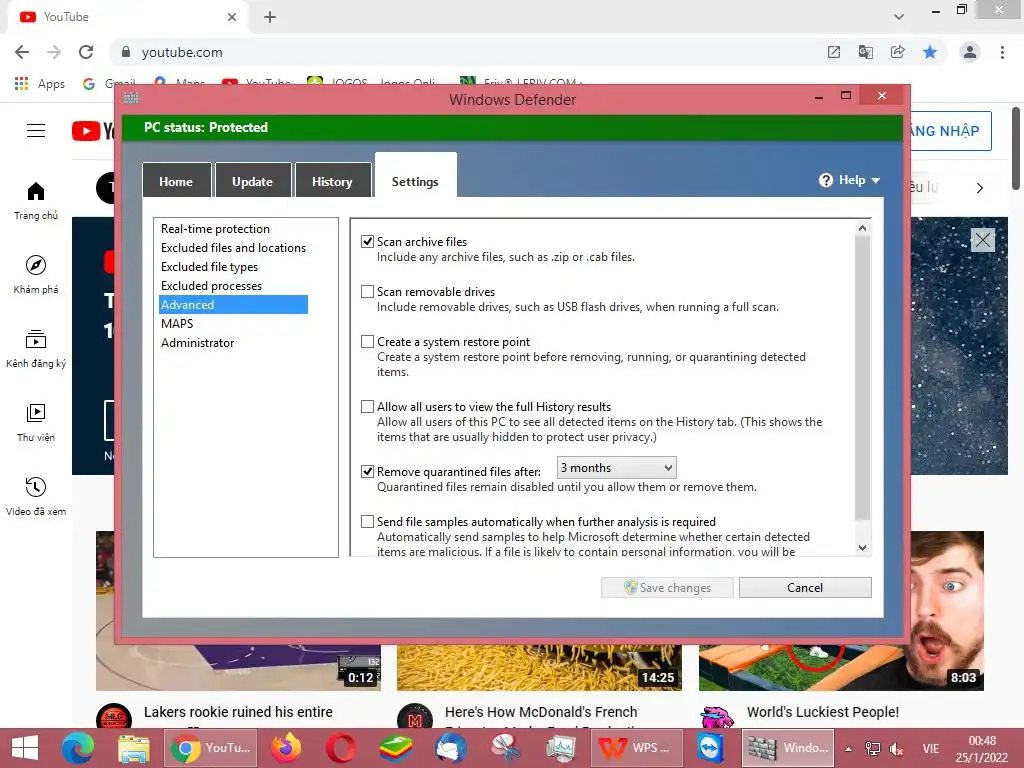Select Real-time protection in settings list
The height and width of the screenshot is (768, 1024).
pos(216,229)
